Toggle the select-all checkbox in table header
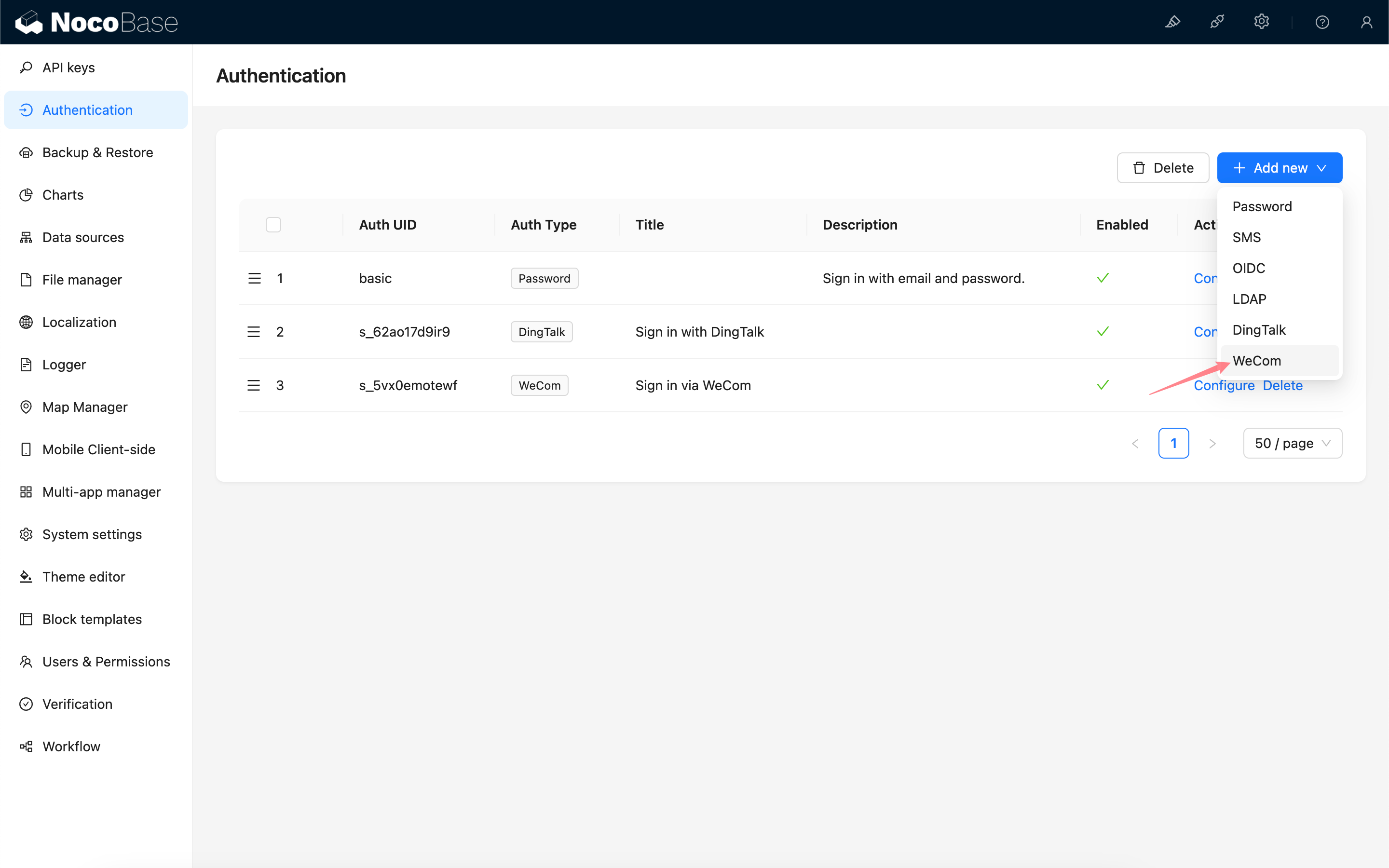1389x868 pixels. point(273,224)
